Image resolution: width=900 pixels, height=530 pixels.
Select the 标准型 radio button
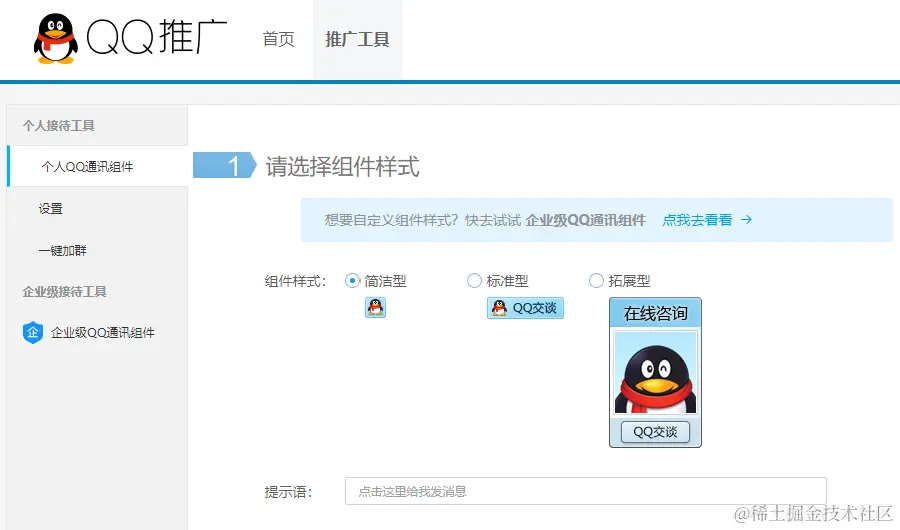(474, 281)
